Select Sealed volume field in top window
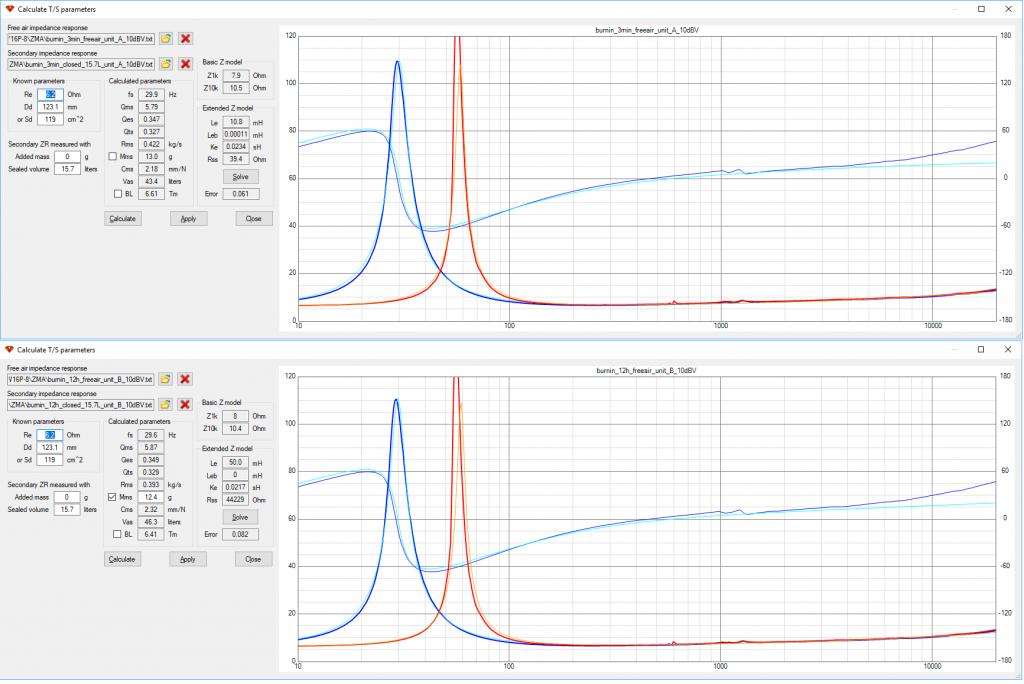This screenshot has height=684, width=1024. tap(67, 169)
